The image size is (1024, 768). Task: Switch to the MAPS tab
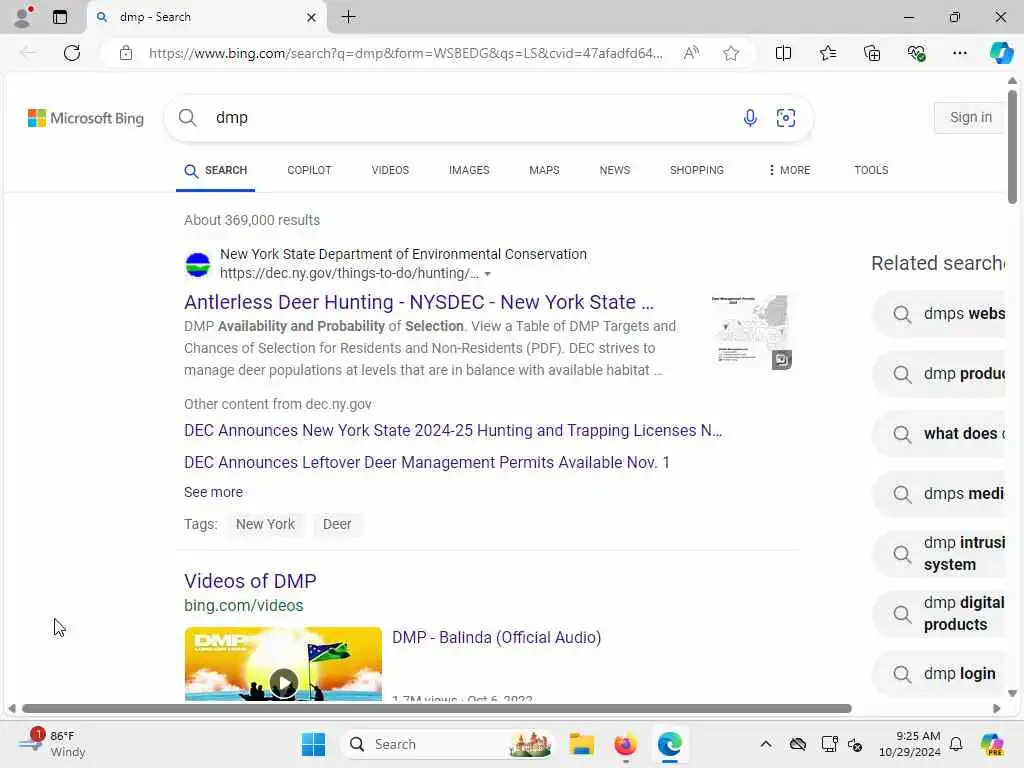pyautogui.click(x=544, y=170)
